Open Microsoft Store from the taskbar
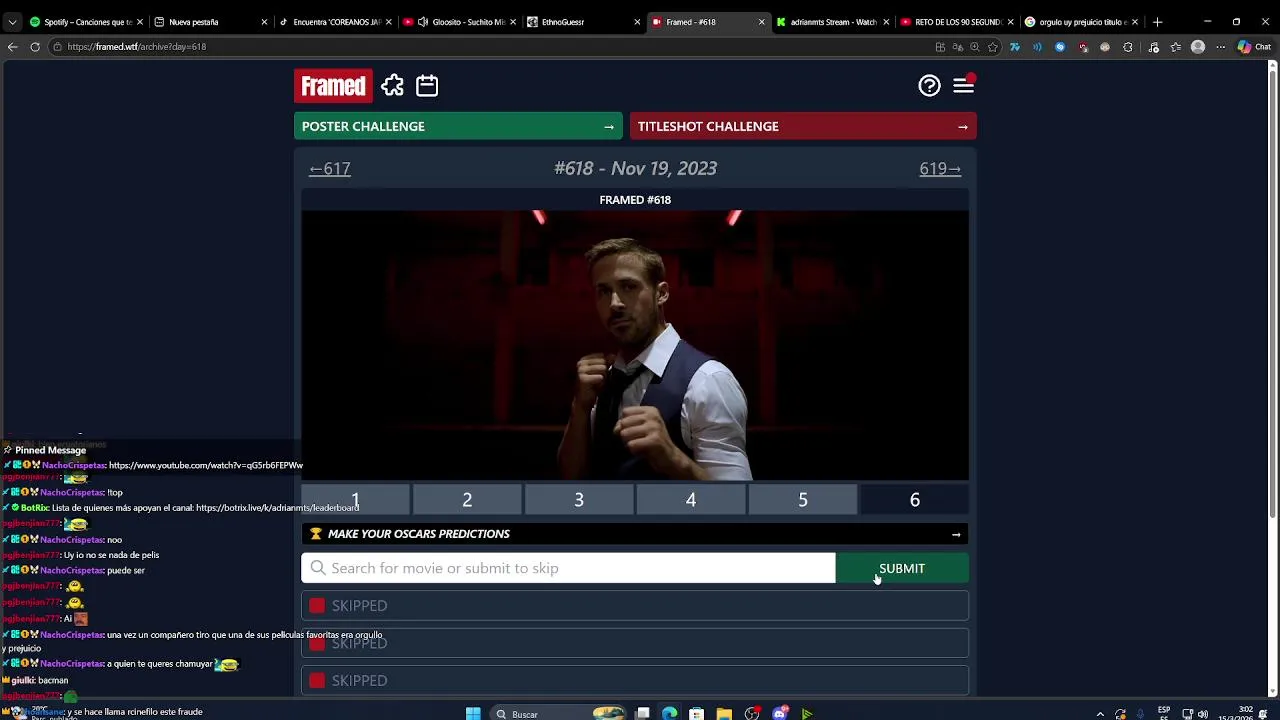The height and width of the screenshot is (720, 1280). [x=696, y=714]
